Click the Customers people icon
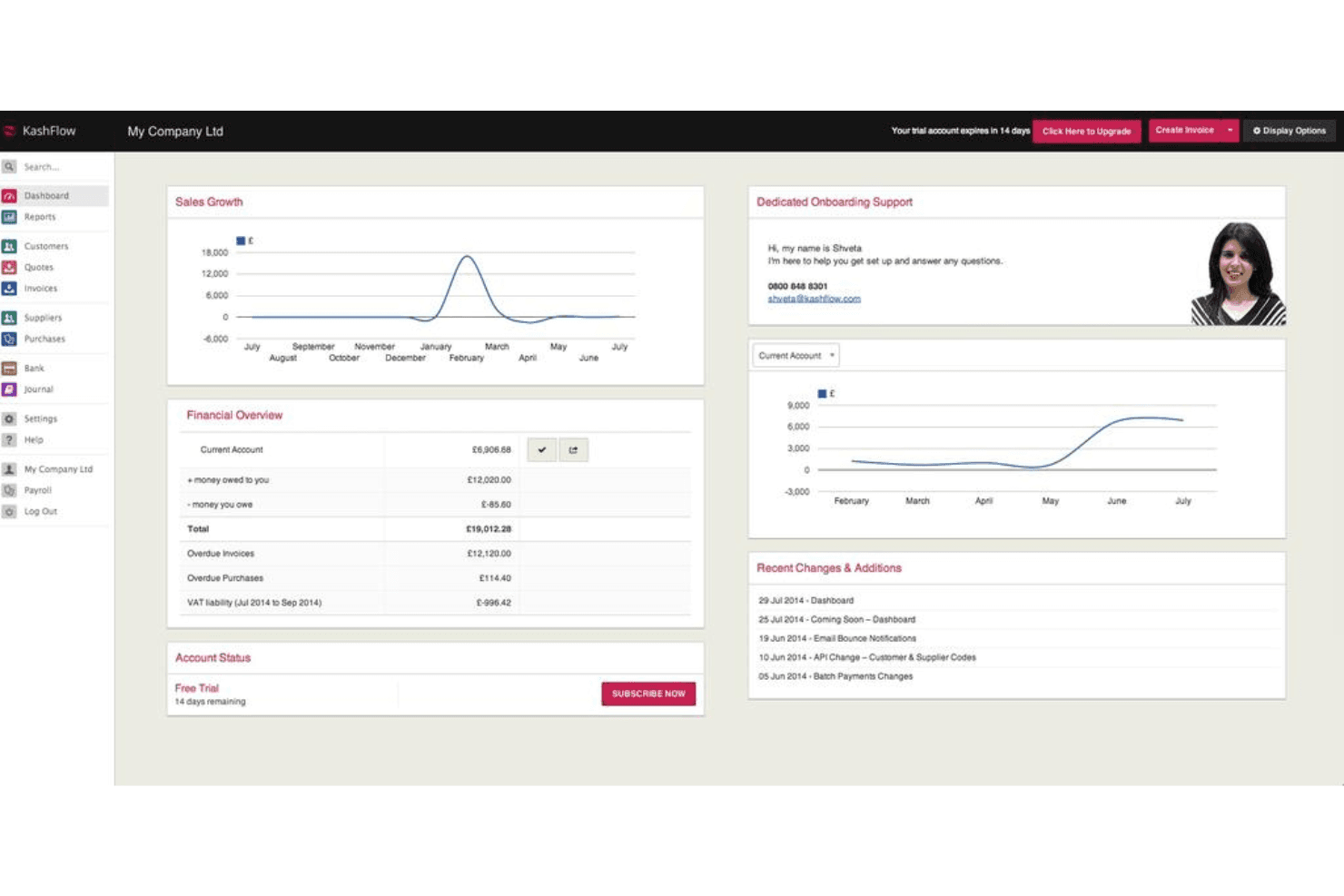 click(9, 246)
